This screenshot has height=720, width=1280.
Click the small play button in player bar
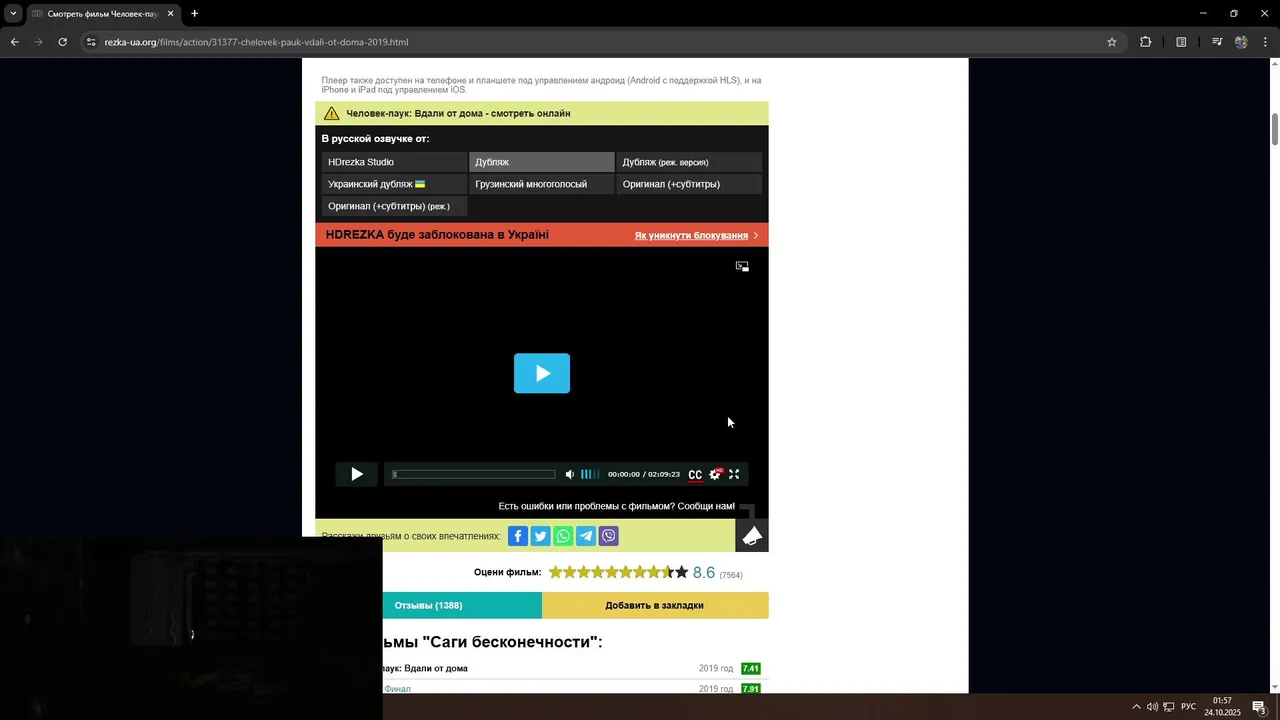click(357, 474)
